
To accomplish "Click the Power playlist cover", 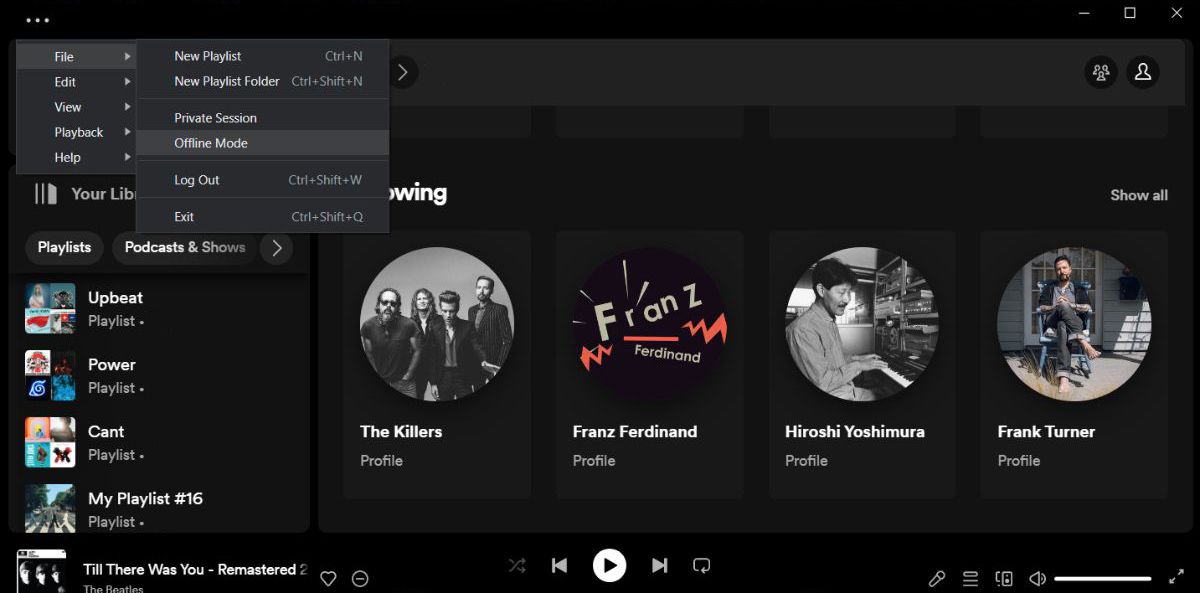I will tap(50, 375).
